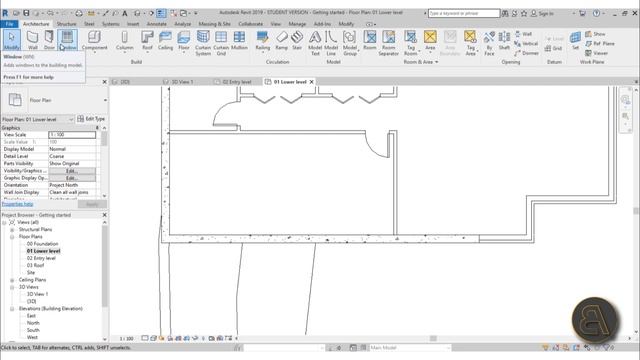This screenshot has height=360, width=640.
Task: Select the Curtain System tool
Action: (203, 43)
